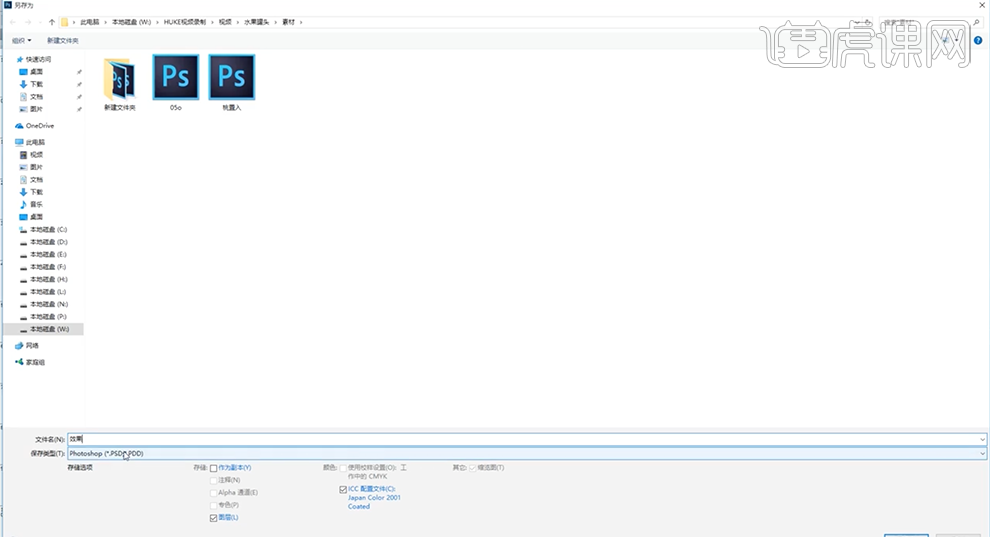The height and width of the screenshot is (537, 990).
Task: Open 快速访问 quick access in sidebar
Action: (x=33, y=59)
